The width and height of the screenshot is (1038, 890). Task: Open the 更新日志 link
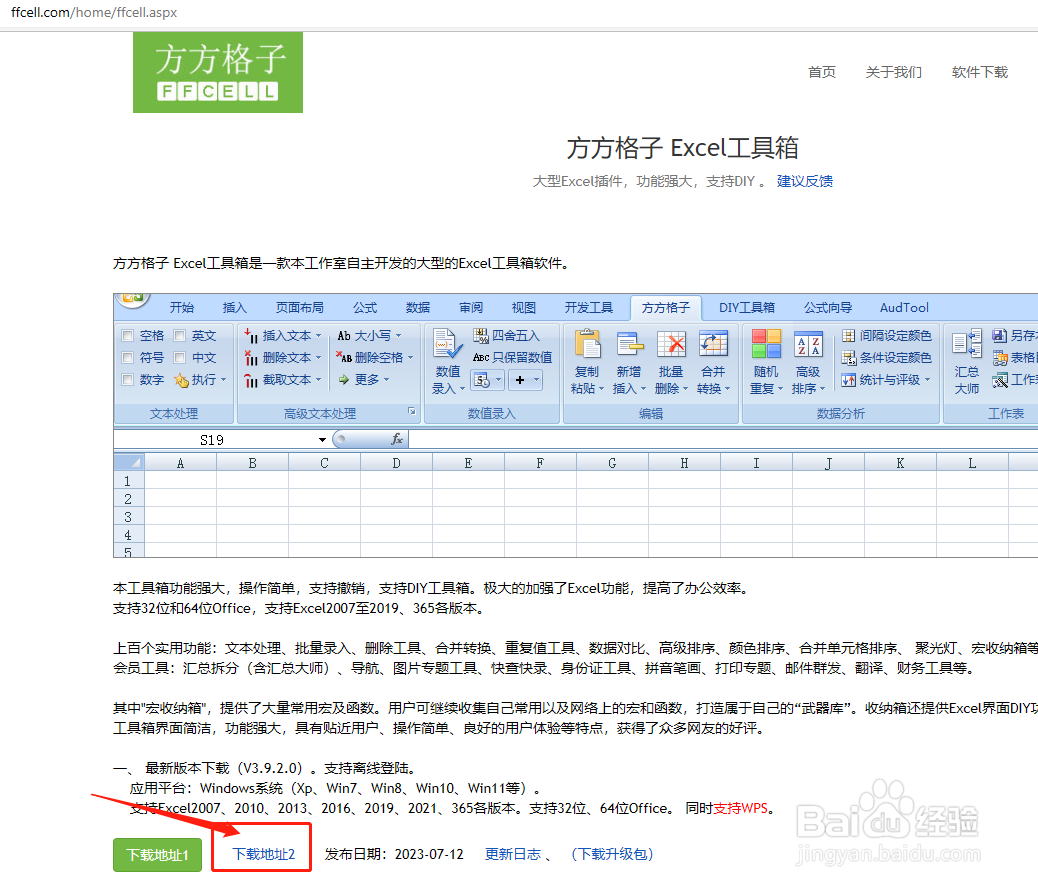click(x=512, y=854)
